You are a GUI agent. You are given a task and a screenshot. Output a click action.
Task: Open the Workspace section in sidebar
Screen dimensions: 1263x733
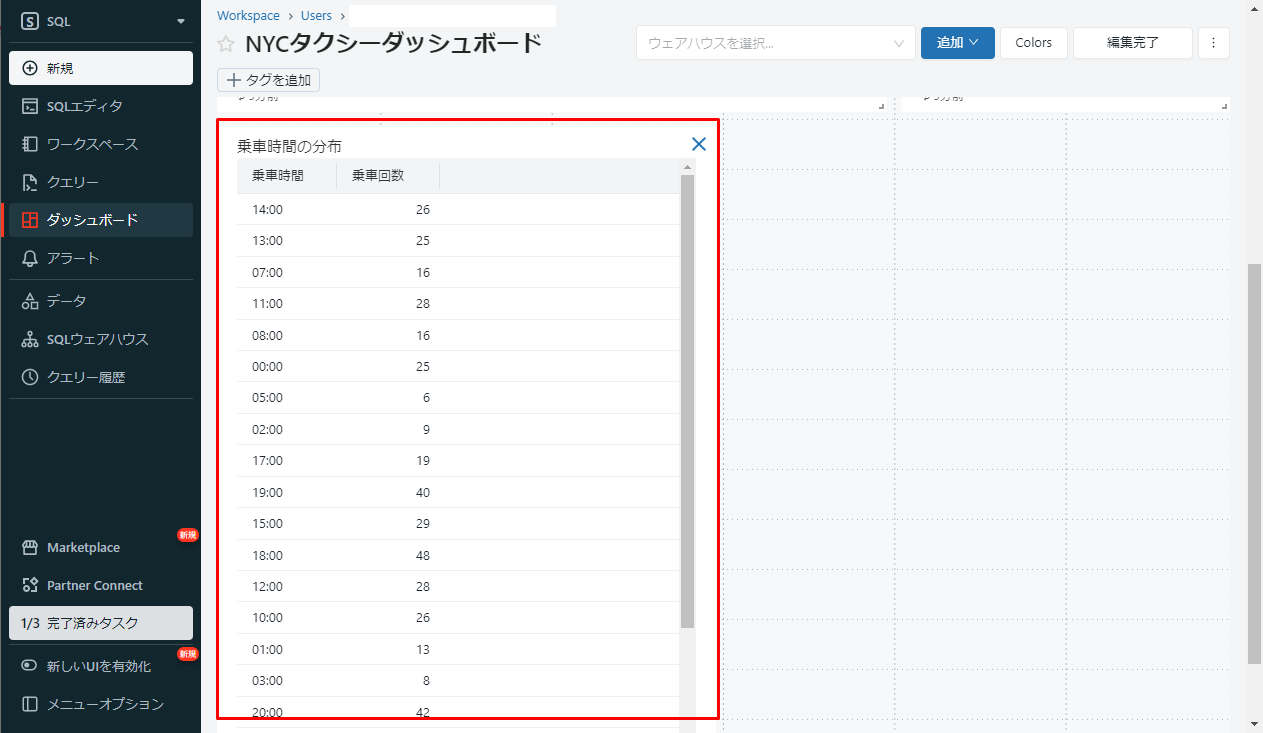pos(92,144)
